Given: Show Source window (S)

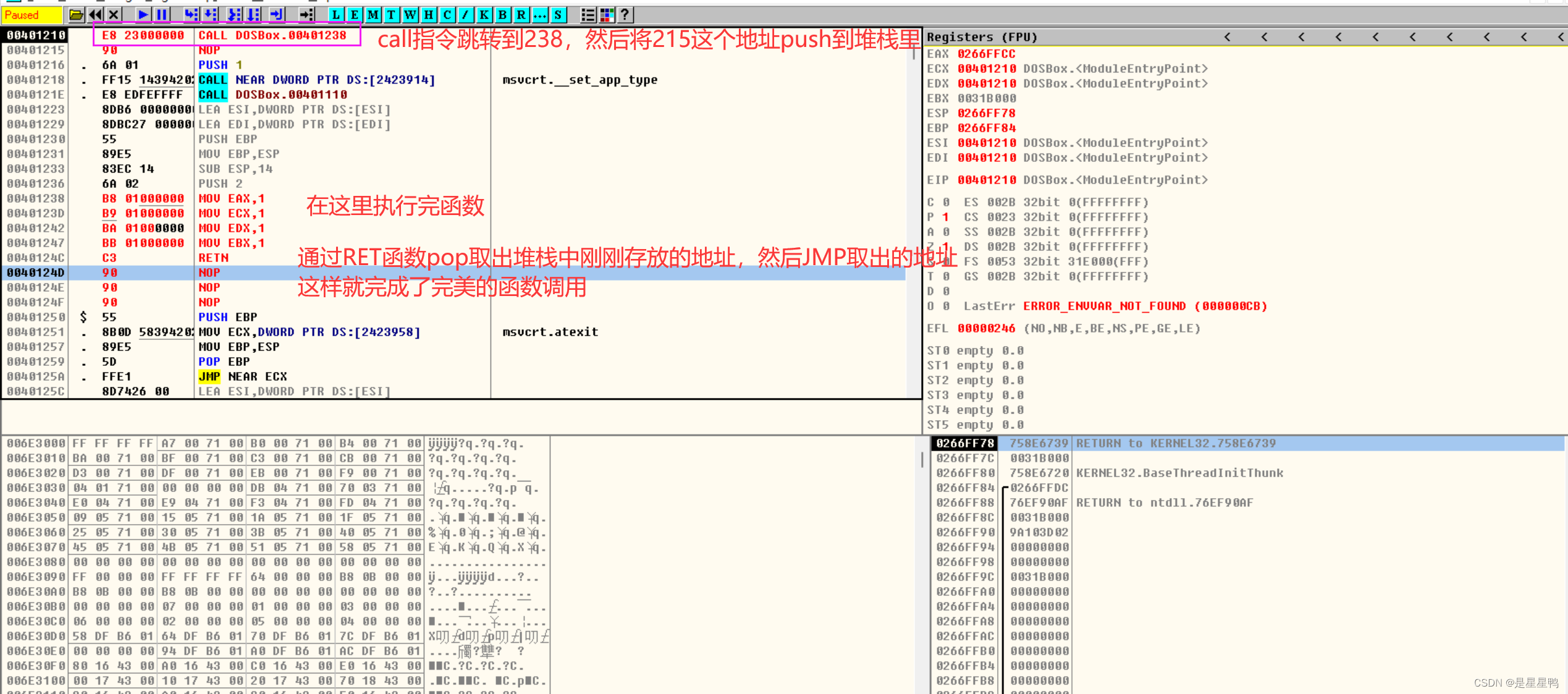Looking at the screenshot, I should click(558, 14).
